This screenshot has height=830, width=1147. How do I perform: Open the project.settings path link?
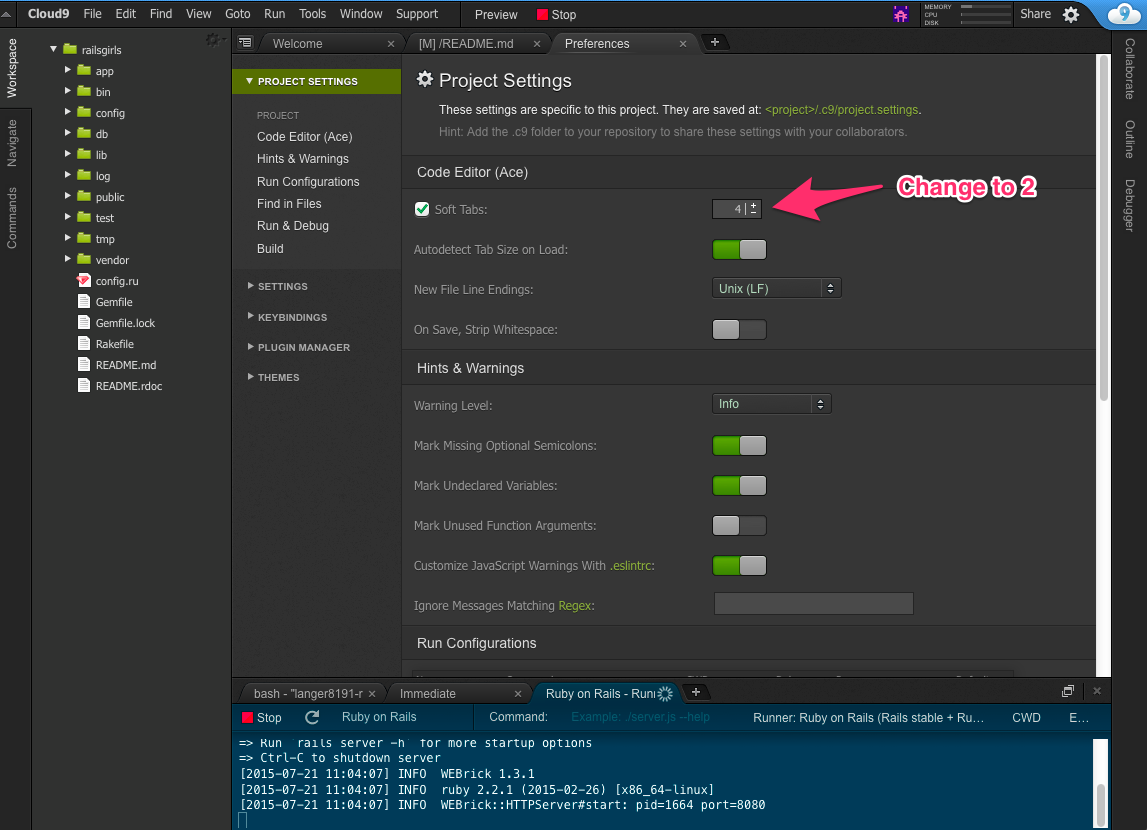[x=841, y=110]
